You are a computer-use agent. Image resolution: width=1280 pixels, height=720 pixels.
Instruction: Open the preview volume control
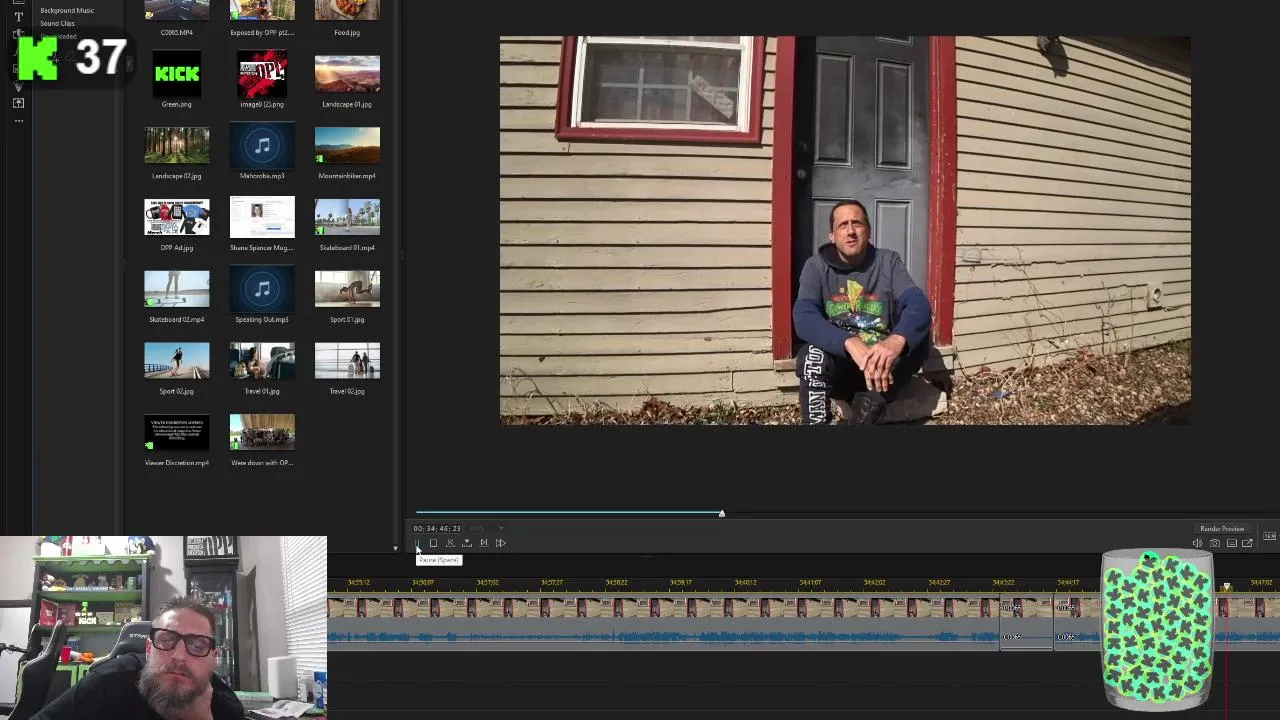point(1197,543)
